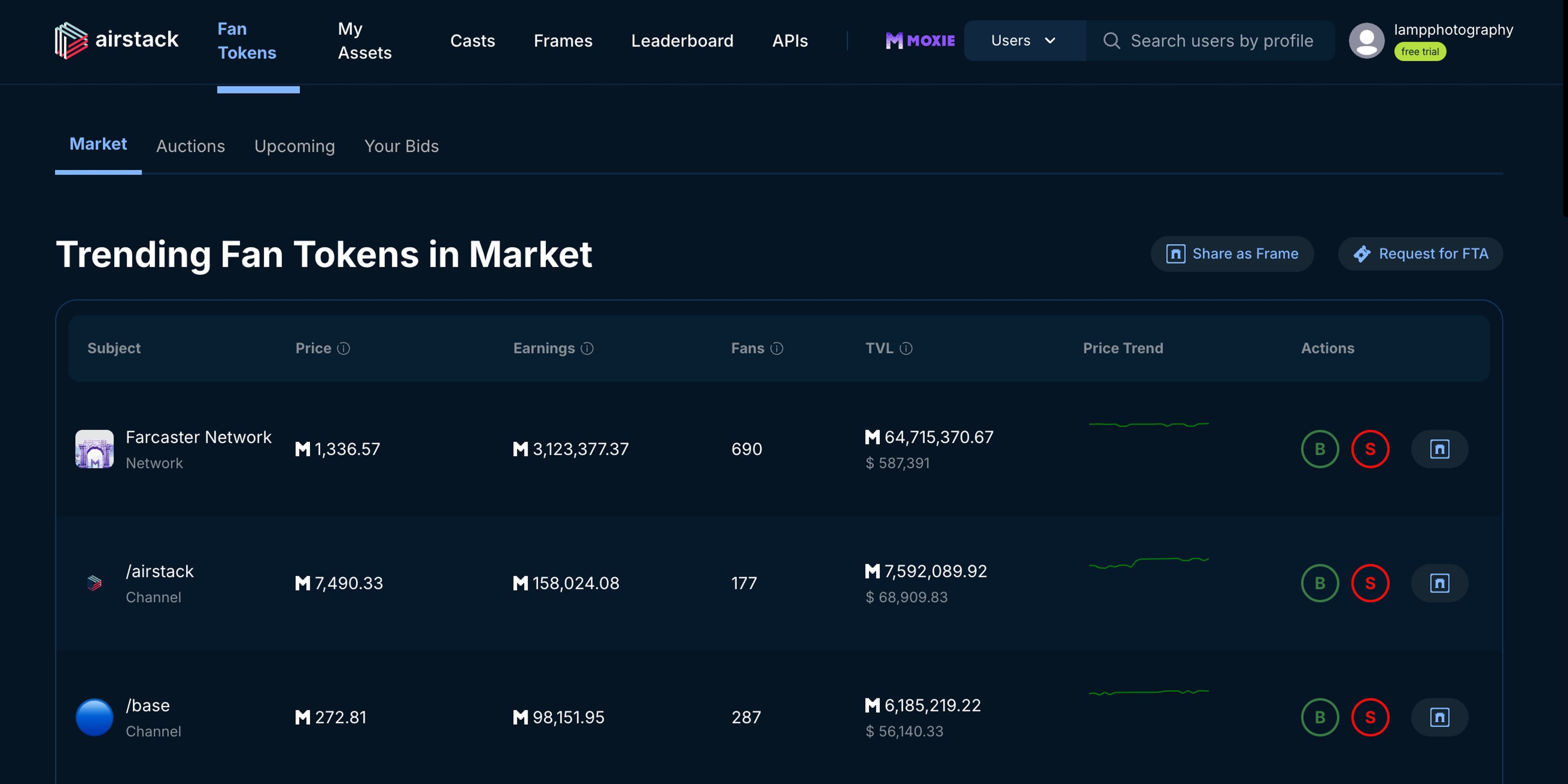The image size is (1568, 784).
Task: Sell /base token with S icon
Action: pyautogui.click(x=1370, y=717)
